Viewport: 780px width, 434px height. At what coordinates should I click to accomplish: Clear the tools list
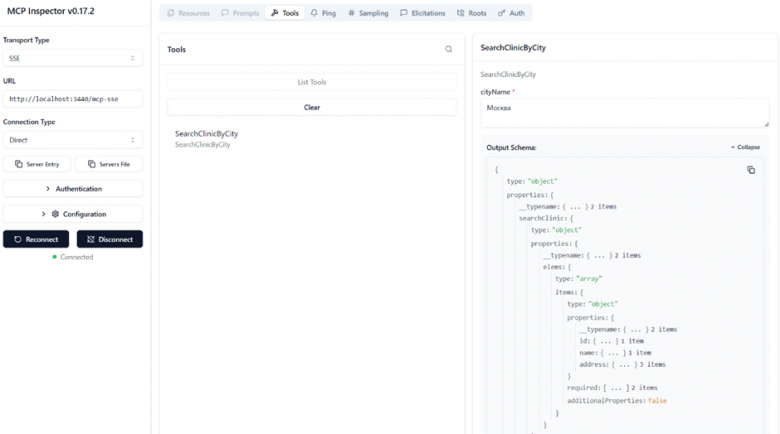(x=312, y=108)
